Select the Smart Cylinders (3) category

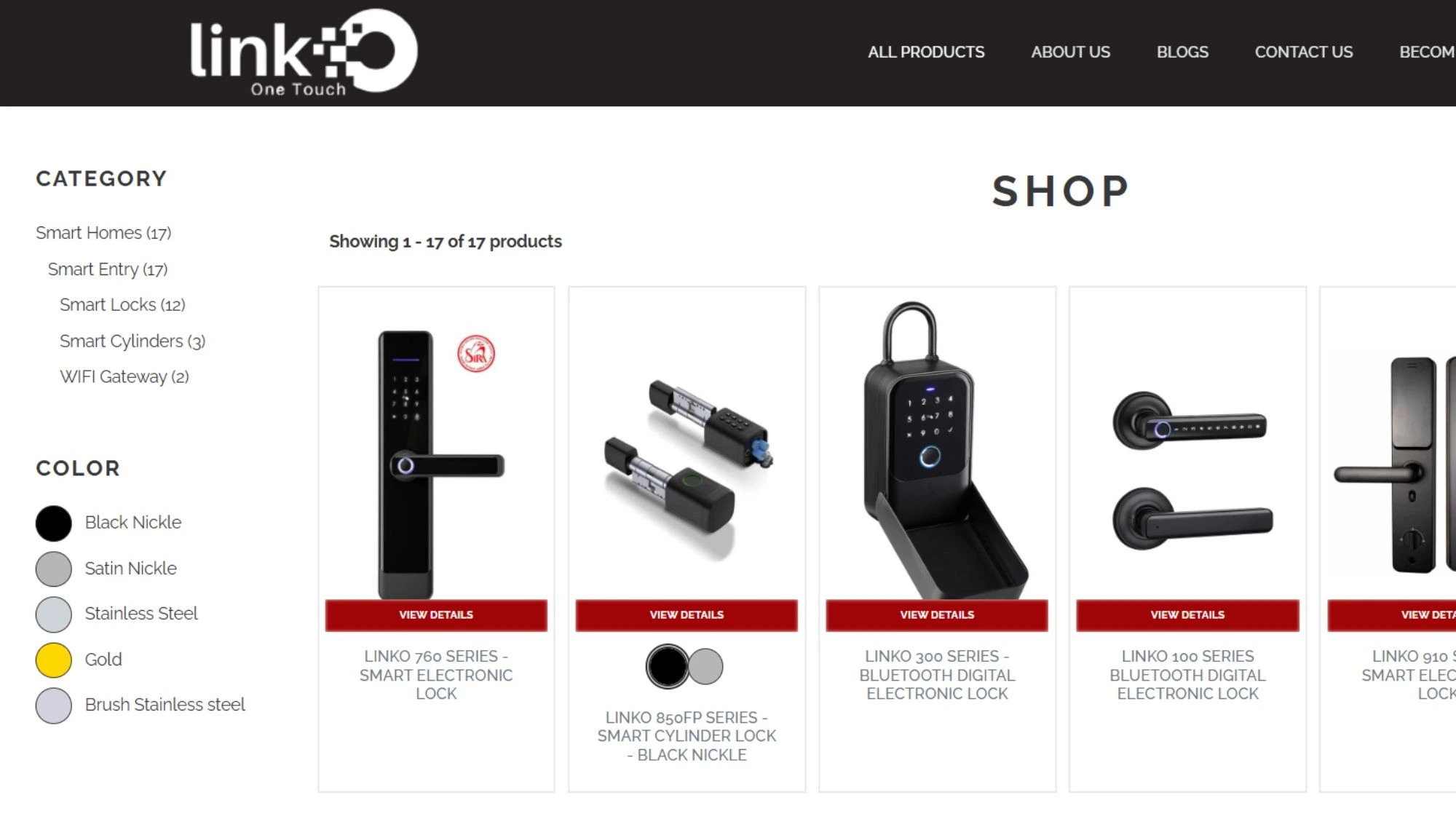click(132, 341)
